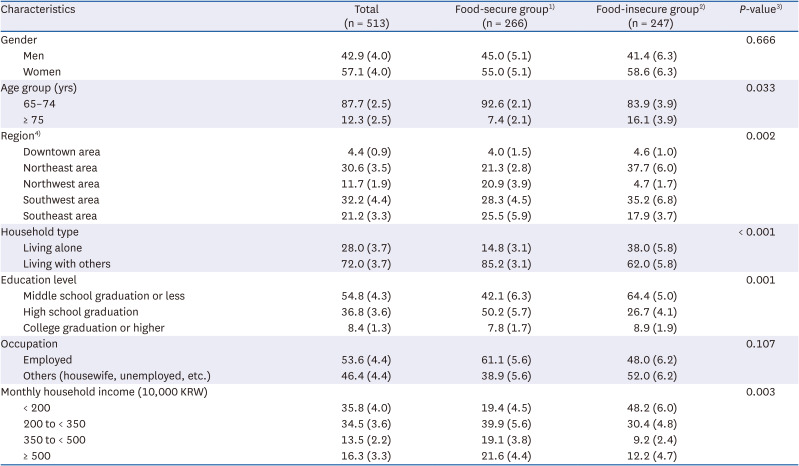Click the 'Household type' section heading

[x=43, y=231]
